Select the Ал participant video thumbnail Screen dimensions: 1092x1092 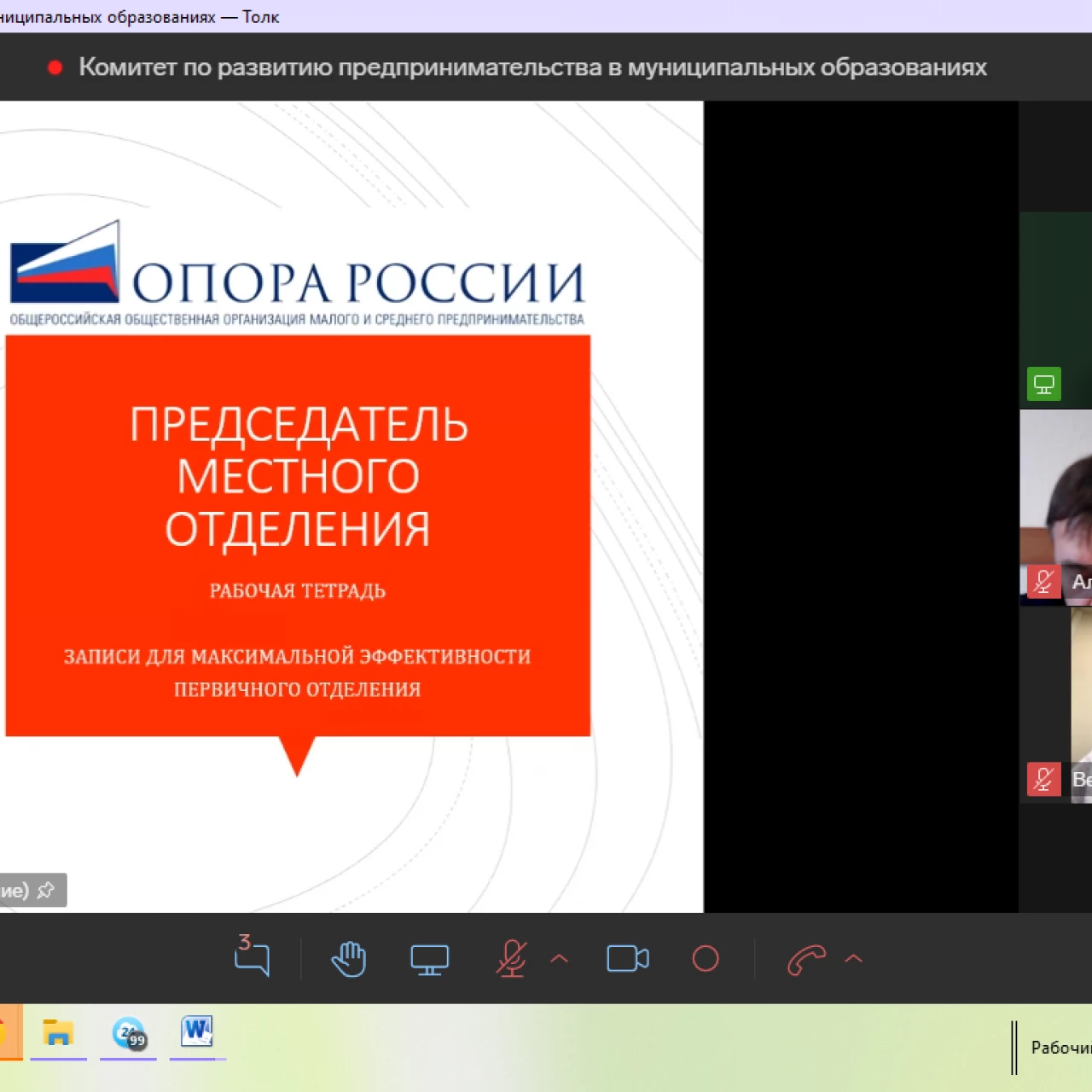1056,508
